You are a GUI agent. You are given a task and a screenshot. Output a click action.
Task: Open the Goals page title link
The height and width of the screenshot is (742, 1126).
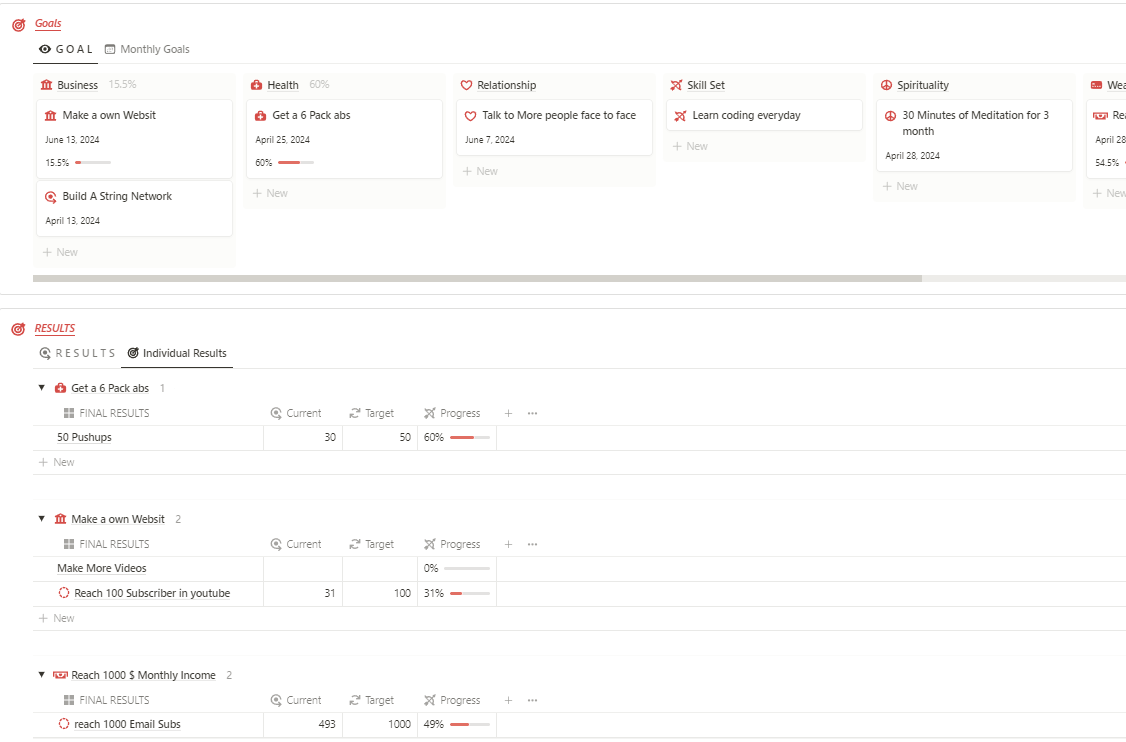point(47,23)
